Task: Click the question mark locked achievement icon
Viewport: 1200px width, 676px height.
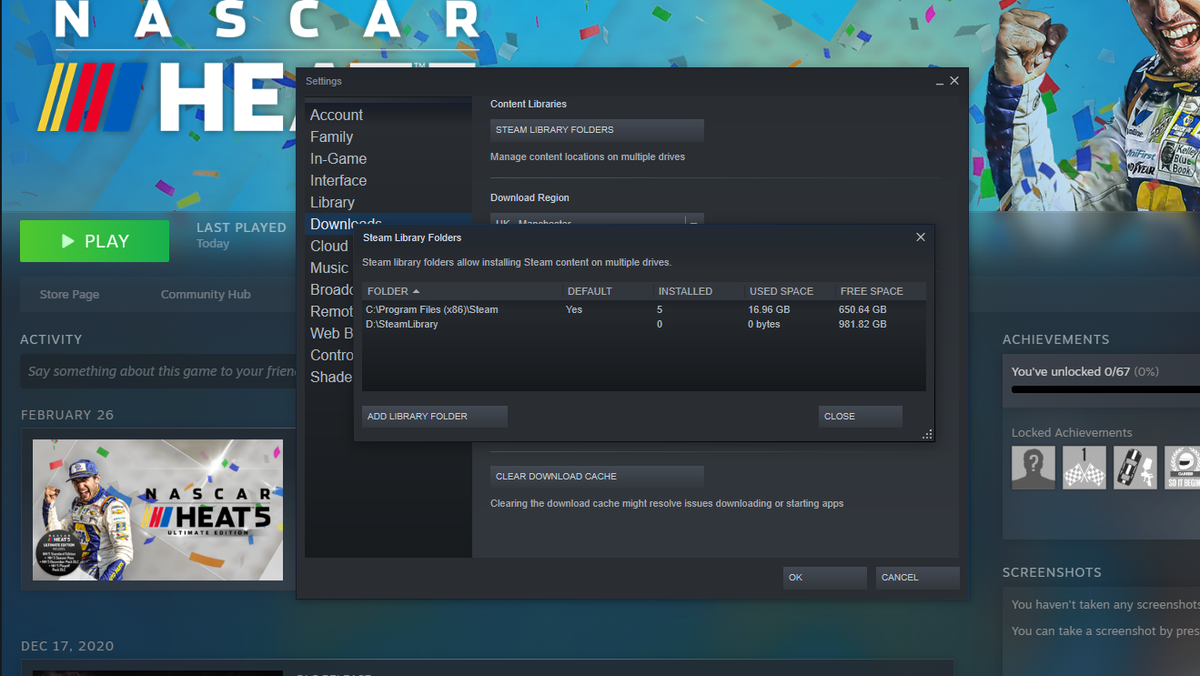Action: [x=1033, y=467]
